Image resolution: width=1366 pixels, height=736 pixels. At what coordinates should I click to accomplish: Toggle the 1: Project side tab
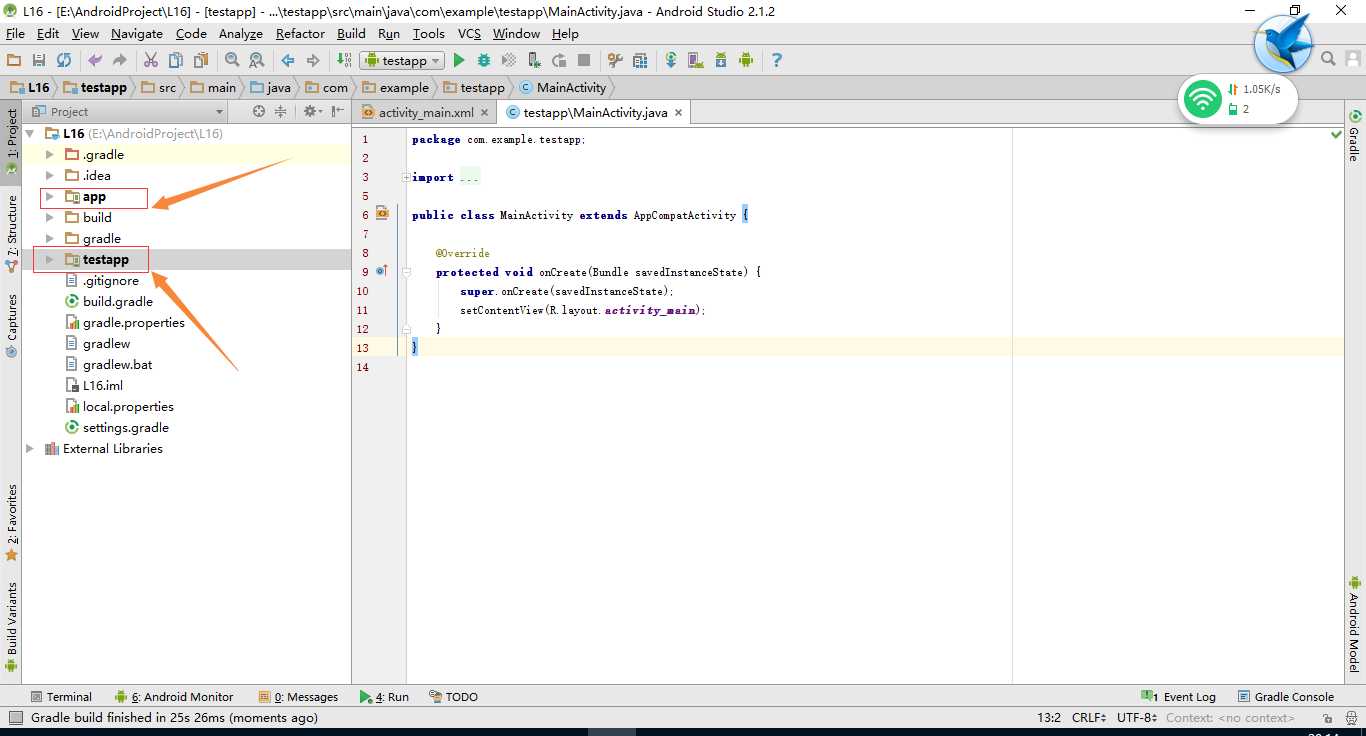tap(11, 141)
